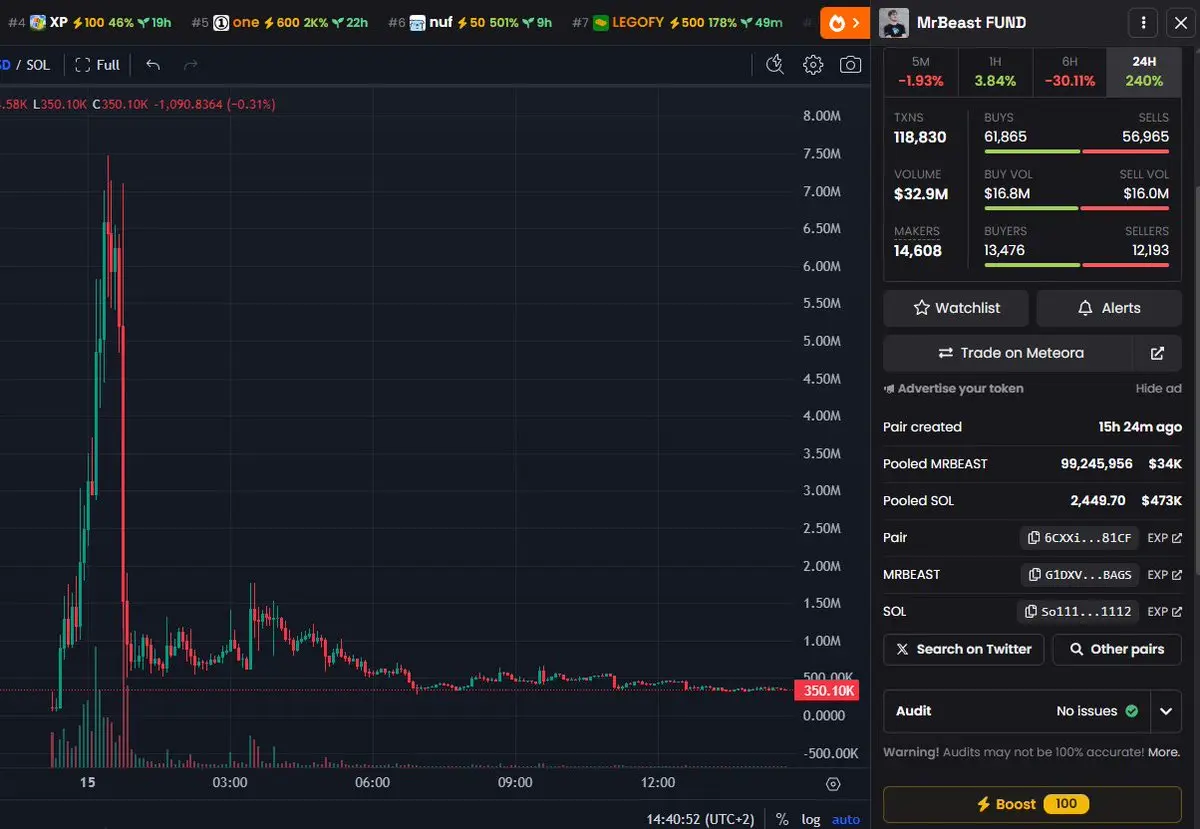Toggle auto scale on chart
The image size is (1200, 829).
tap(846, 819)
